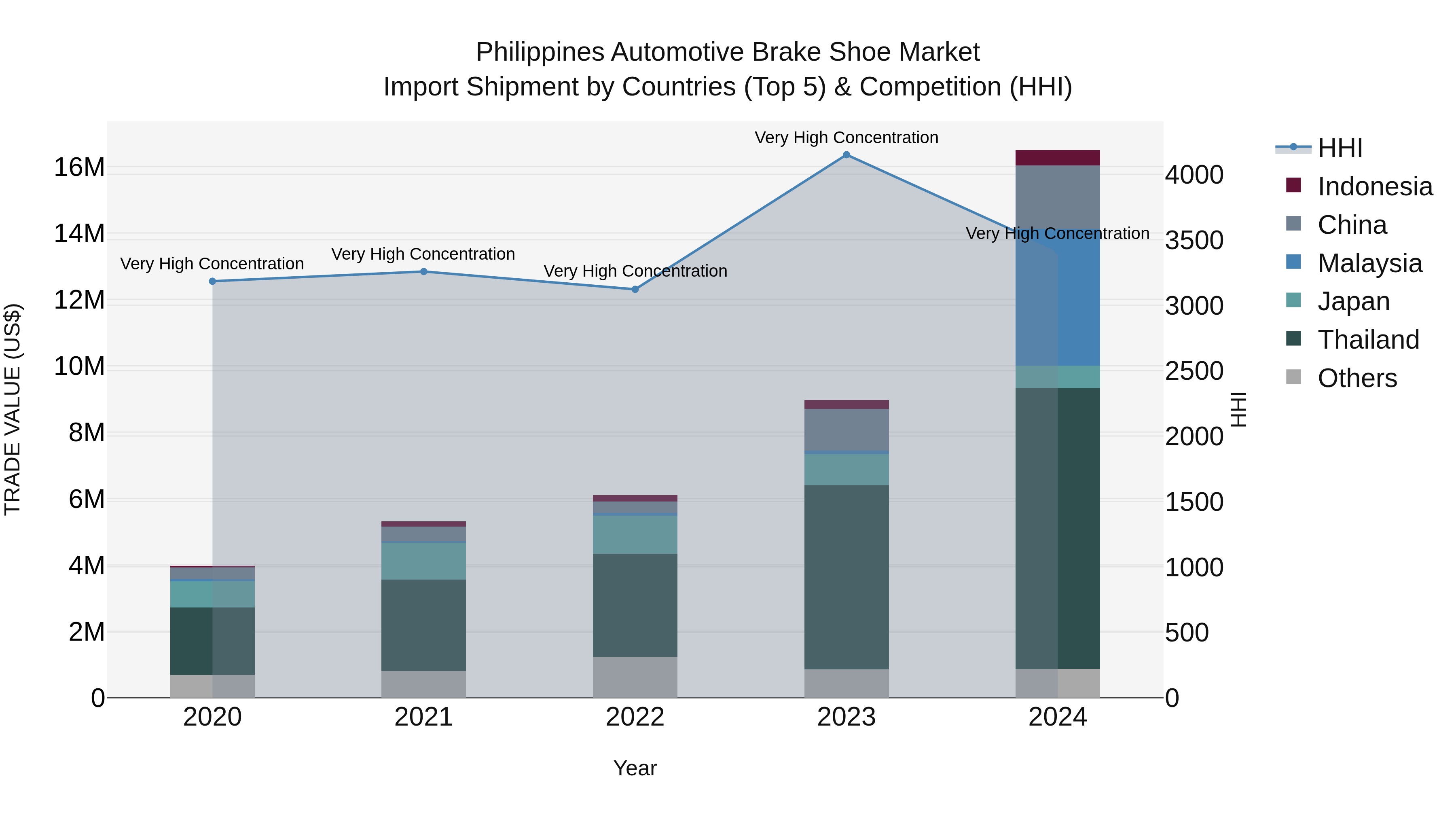
Task: Select the 2023 Japan bar segment
Action: (x=846, y=470)
